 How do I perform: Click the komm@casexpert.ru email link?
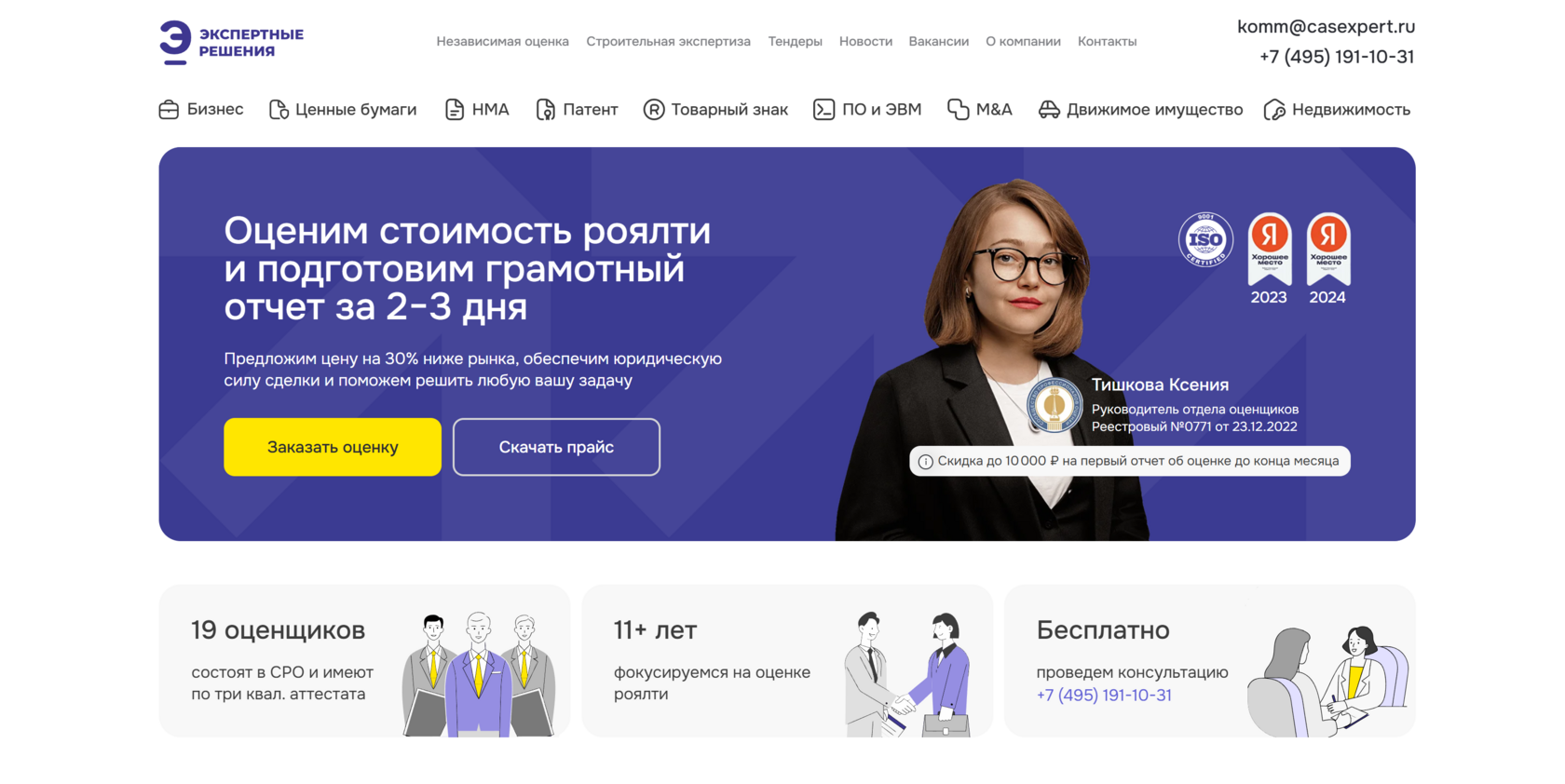click(1326, 27)
